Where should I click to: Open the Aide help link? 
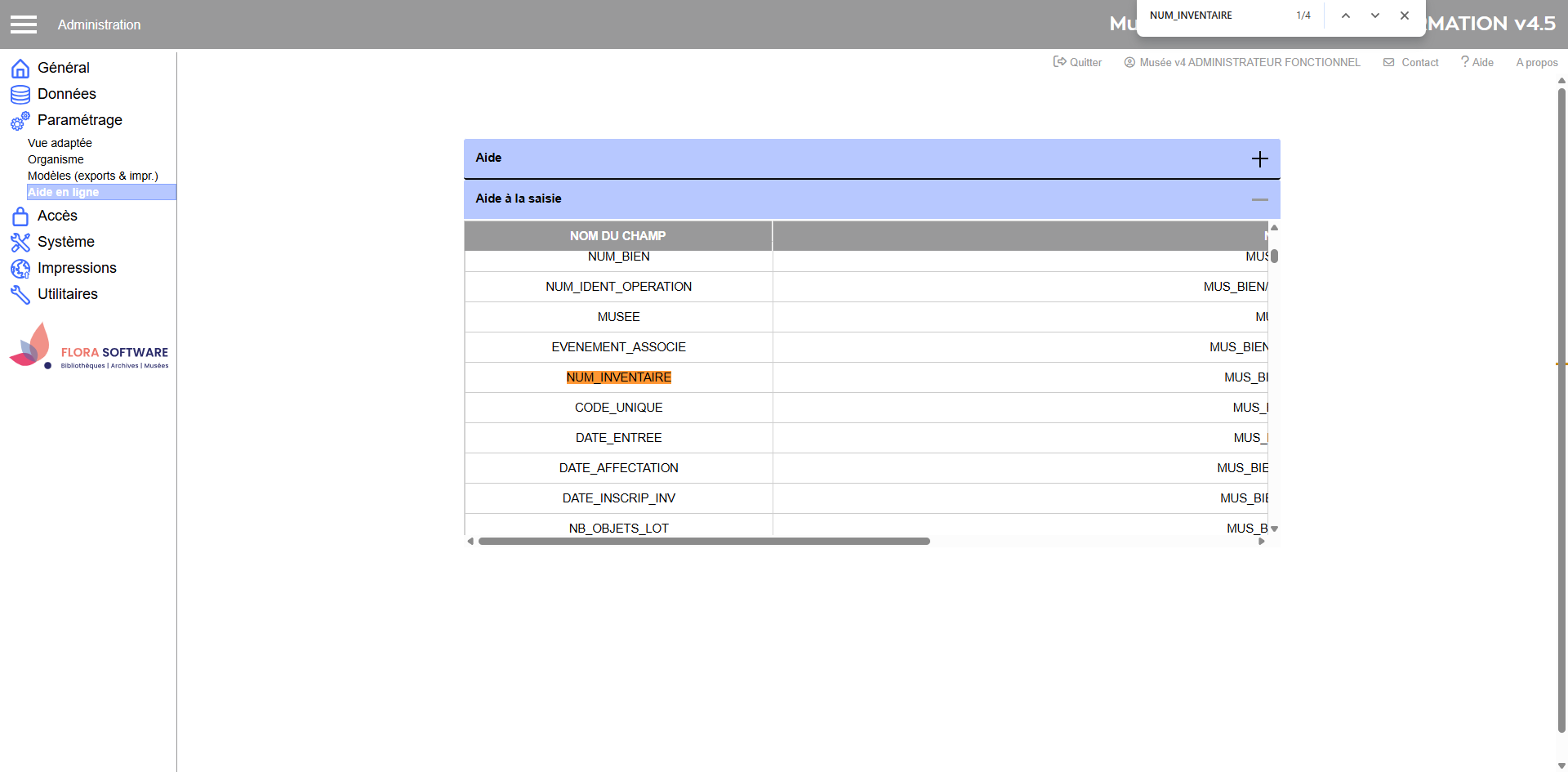(x=1477, y=62)
